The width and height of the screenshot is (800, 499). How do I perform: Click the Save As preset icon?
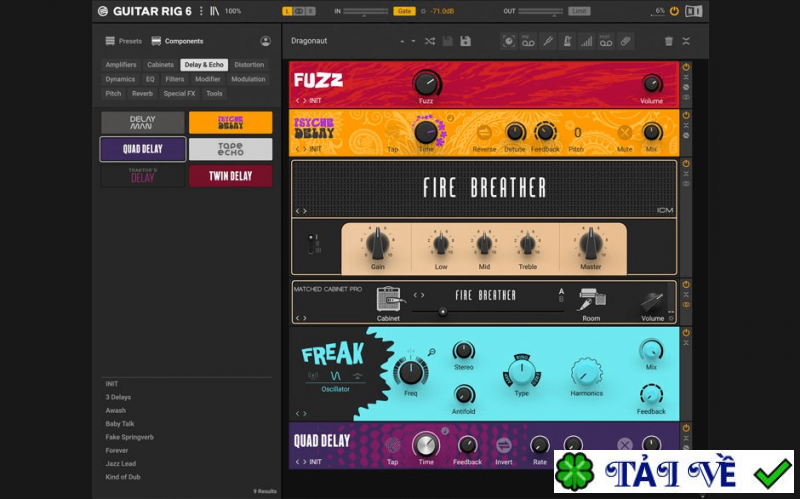(x=465, y=41)
